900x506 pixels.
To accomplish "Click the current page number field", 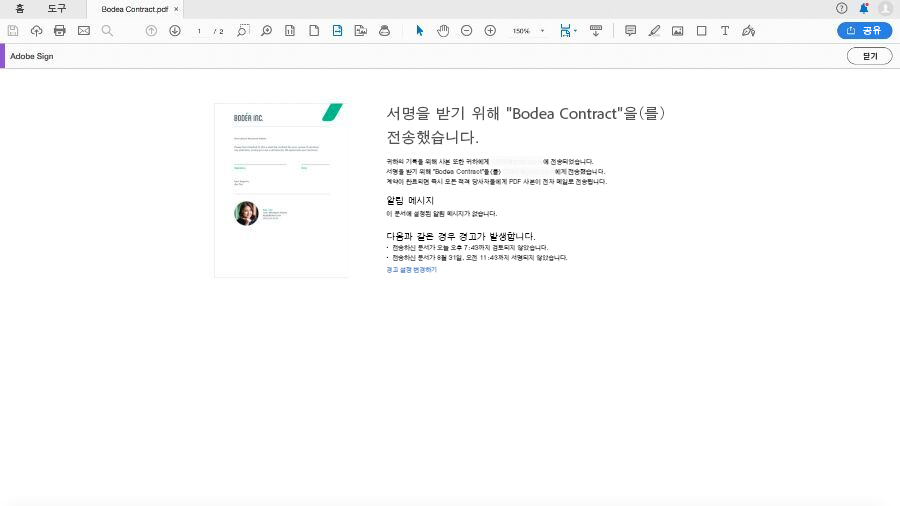I will 199,31.
